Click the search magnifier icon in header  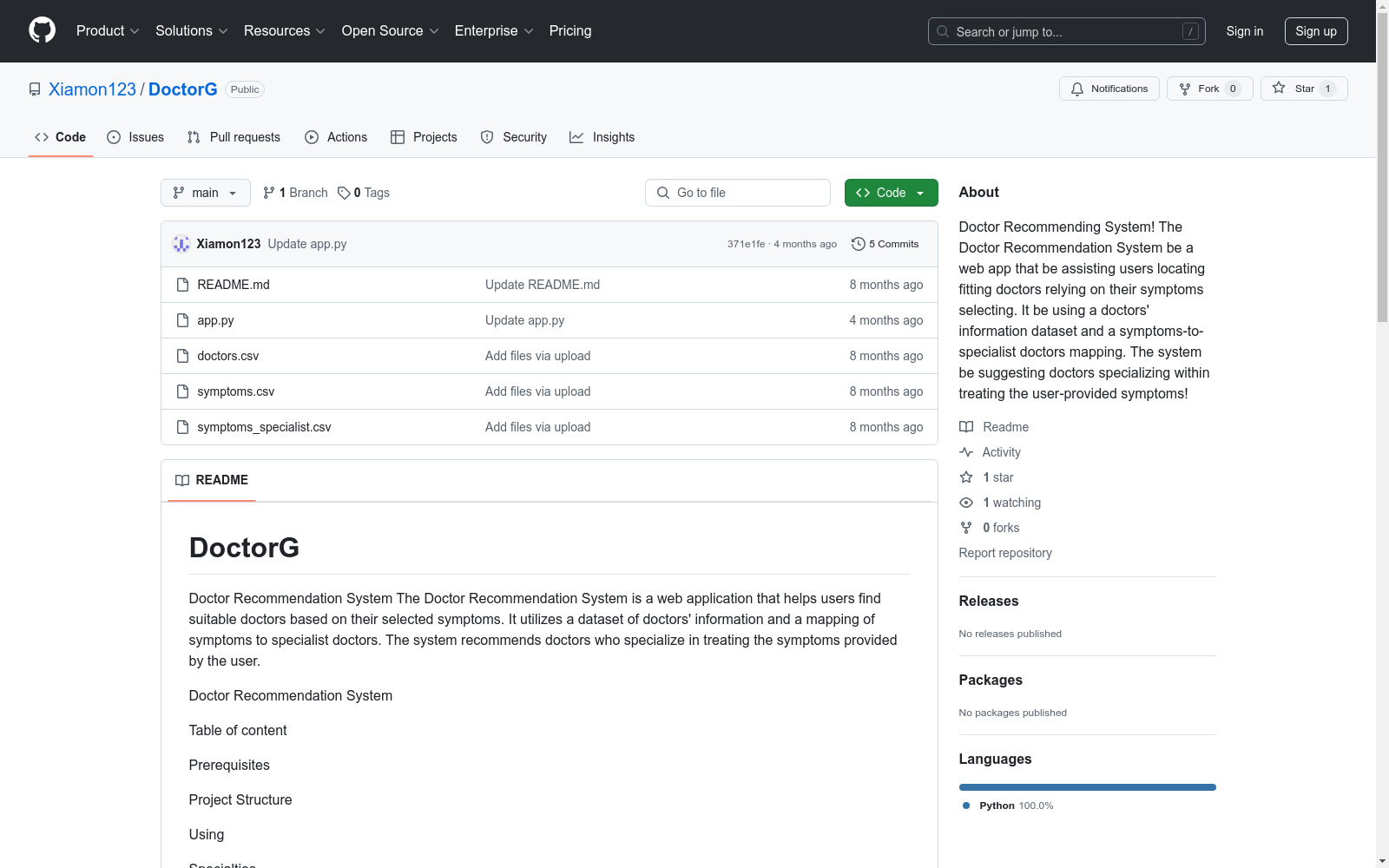[x=943, y=31]
